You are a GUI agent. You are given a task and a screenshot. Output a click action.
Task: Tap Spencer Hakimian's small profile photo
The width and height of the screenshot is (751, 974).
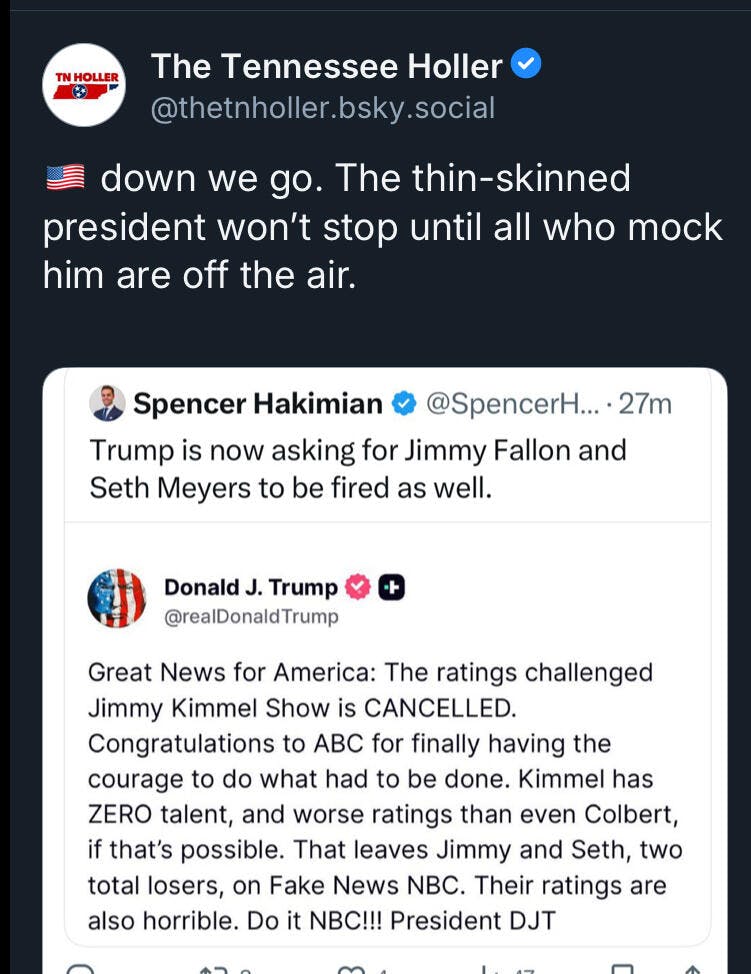[107, 404]
